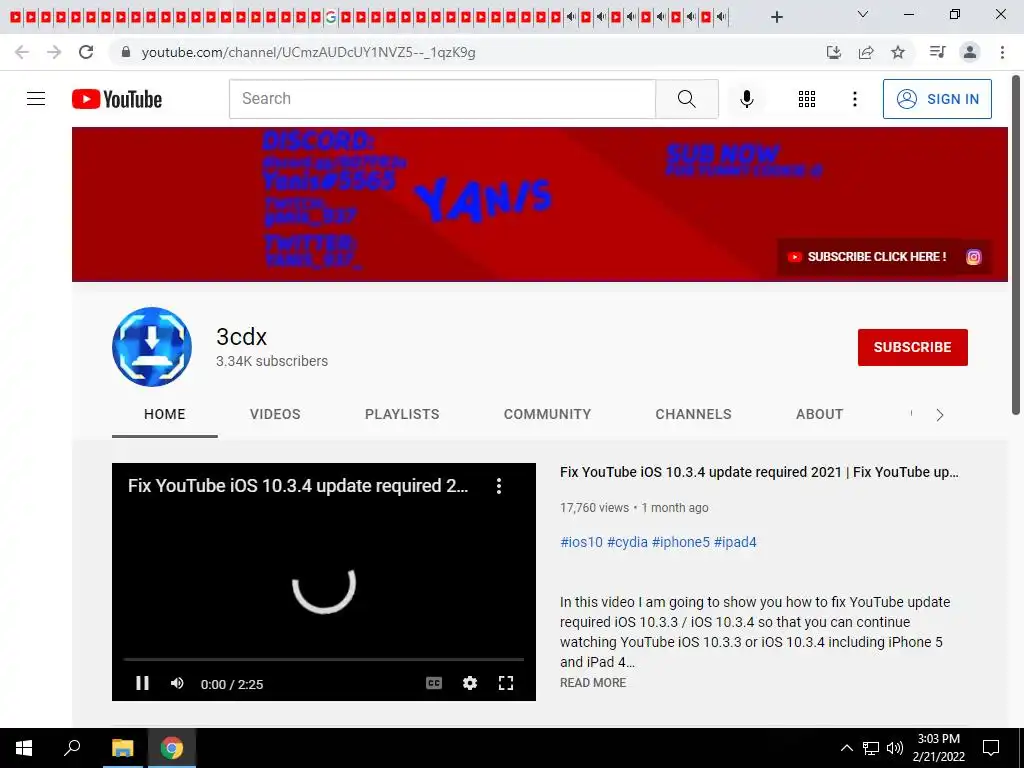
Task: Click READ MORE under the description
Action: click(593, 682)
